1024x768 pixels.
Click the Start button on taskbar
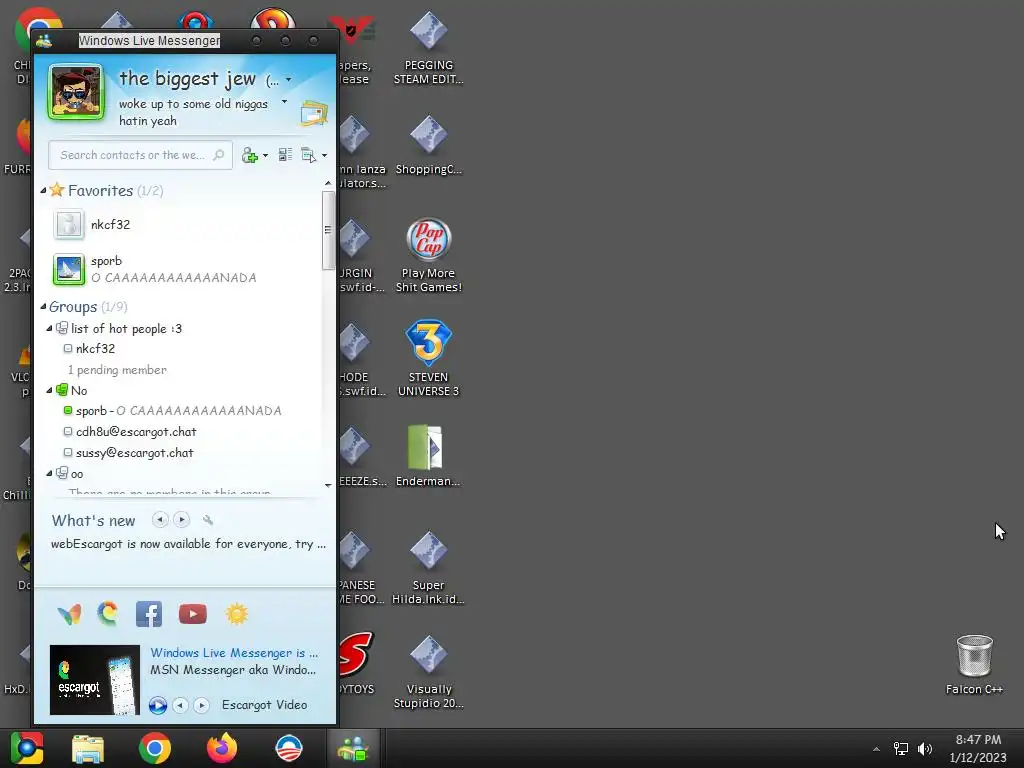(27, 748)
